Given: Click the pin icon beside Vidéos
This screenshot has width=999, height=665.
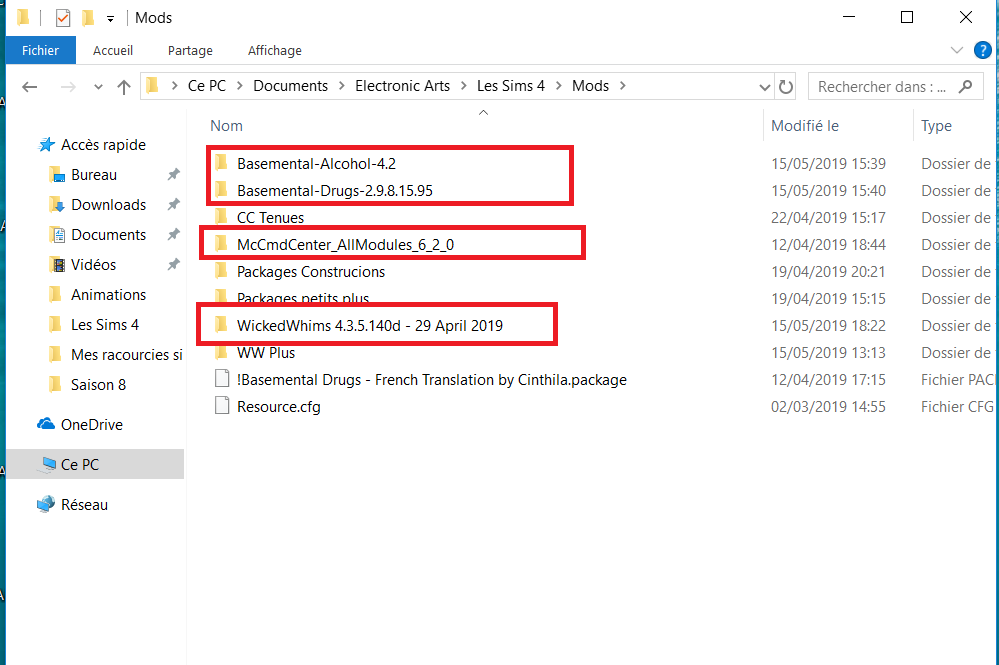Looking at the screenshot, I should point(173,264).
